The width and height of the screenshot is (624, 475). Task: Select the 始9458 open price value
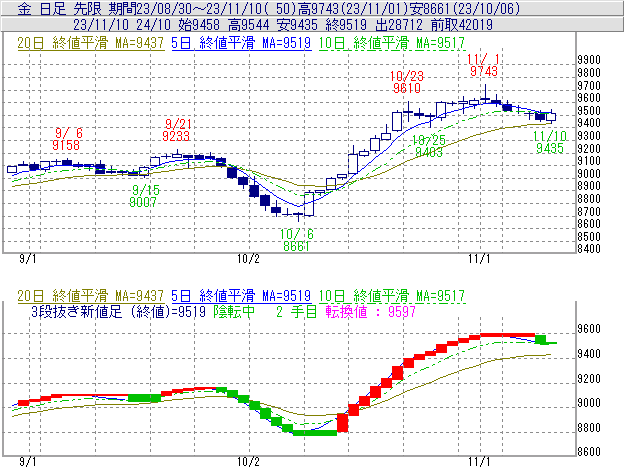click(x=199, y=25)
